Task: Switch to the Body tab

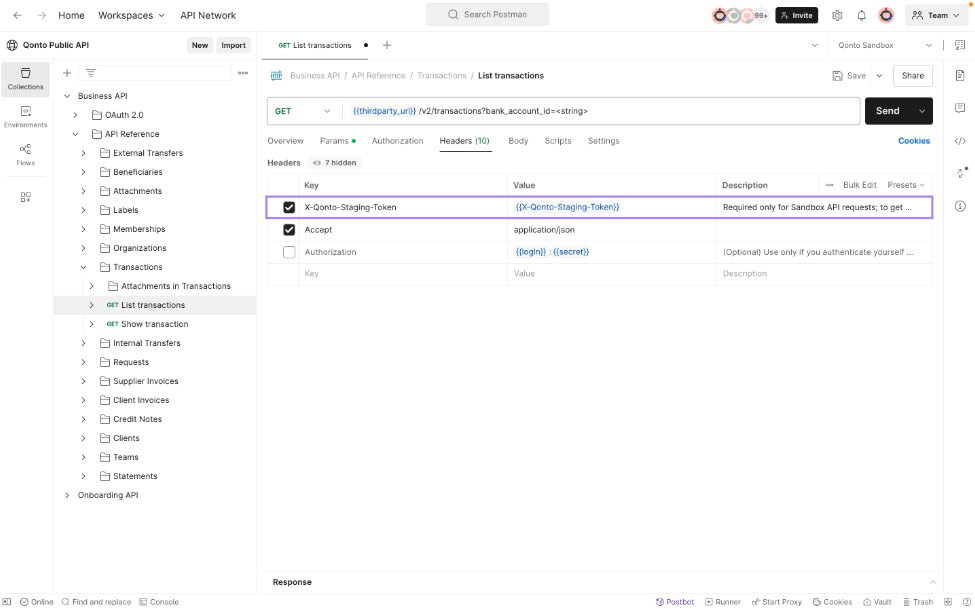Action: click(518, 141)
